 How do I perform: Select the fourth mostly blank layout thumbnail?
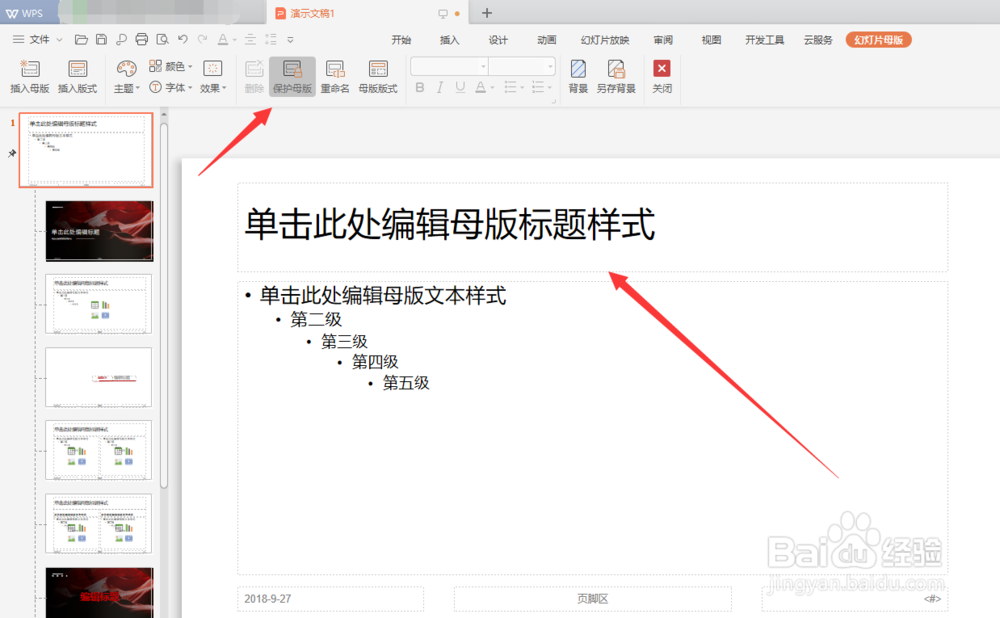[99, 377]
